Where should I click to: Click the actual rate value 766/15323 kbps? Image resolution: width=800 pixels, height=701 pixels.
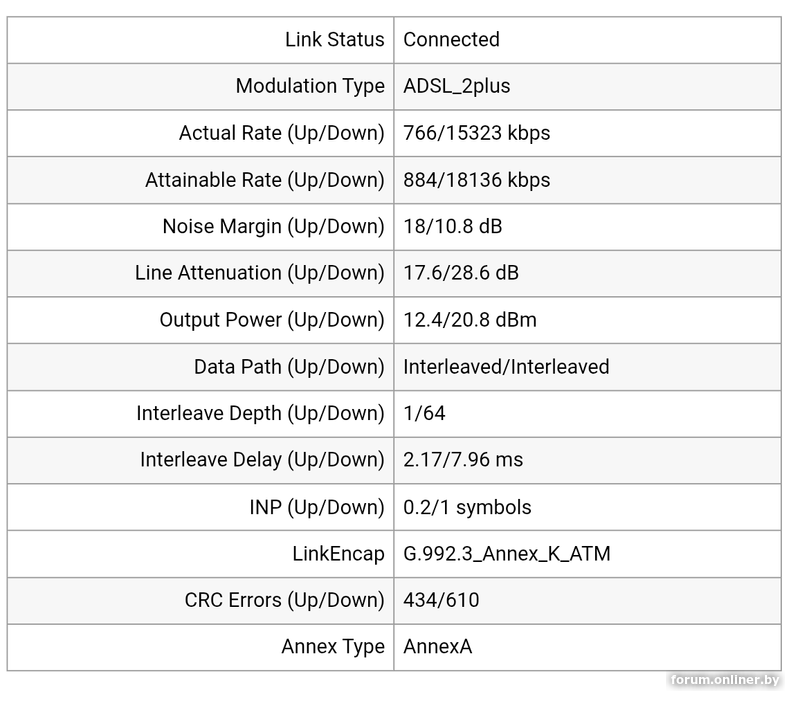pyautogui.click(x=476, y=133)
